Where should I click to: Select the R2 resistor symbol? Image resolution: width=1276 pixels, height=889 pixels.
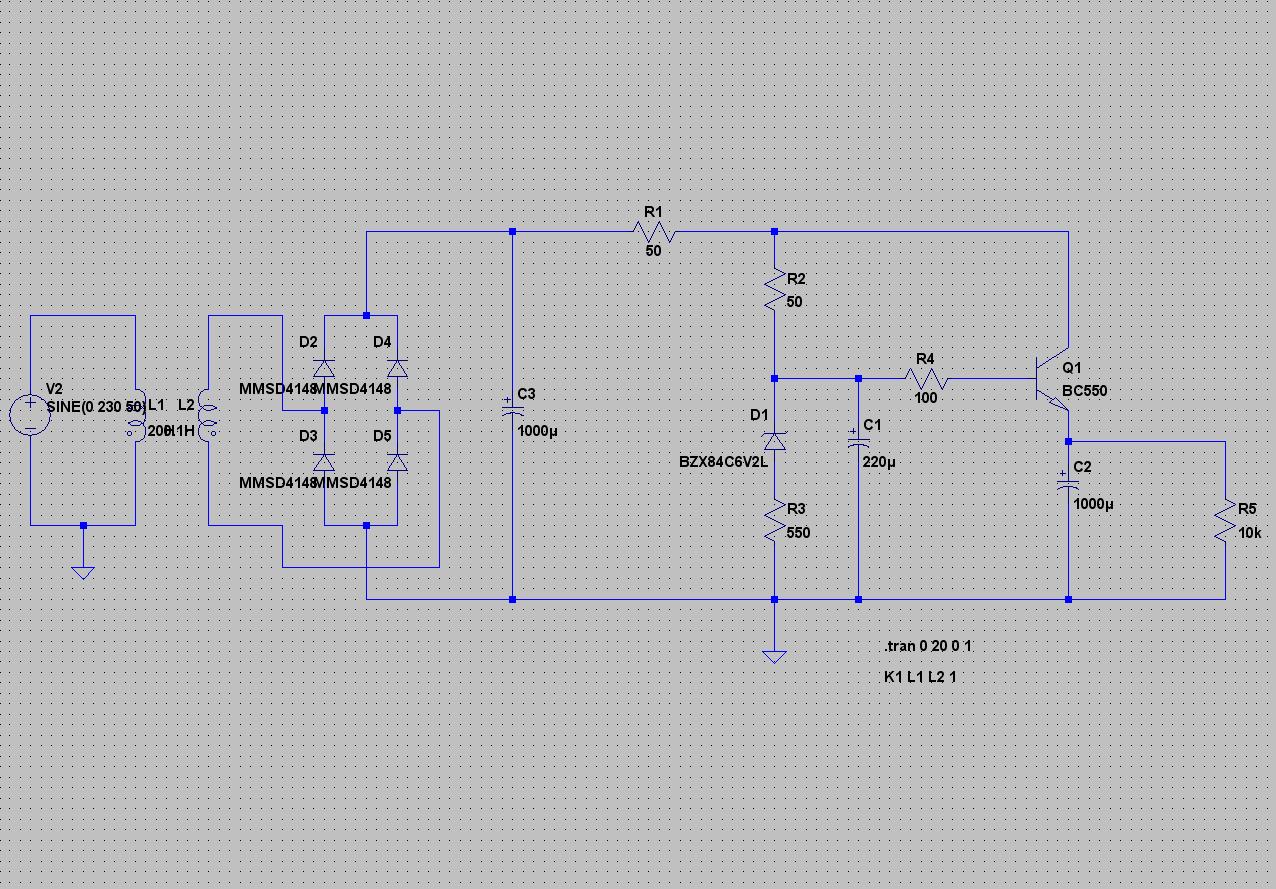click(x=775, y=290)
